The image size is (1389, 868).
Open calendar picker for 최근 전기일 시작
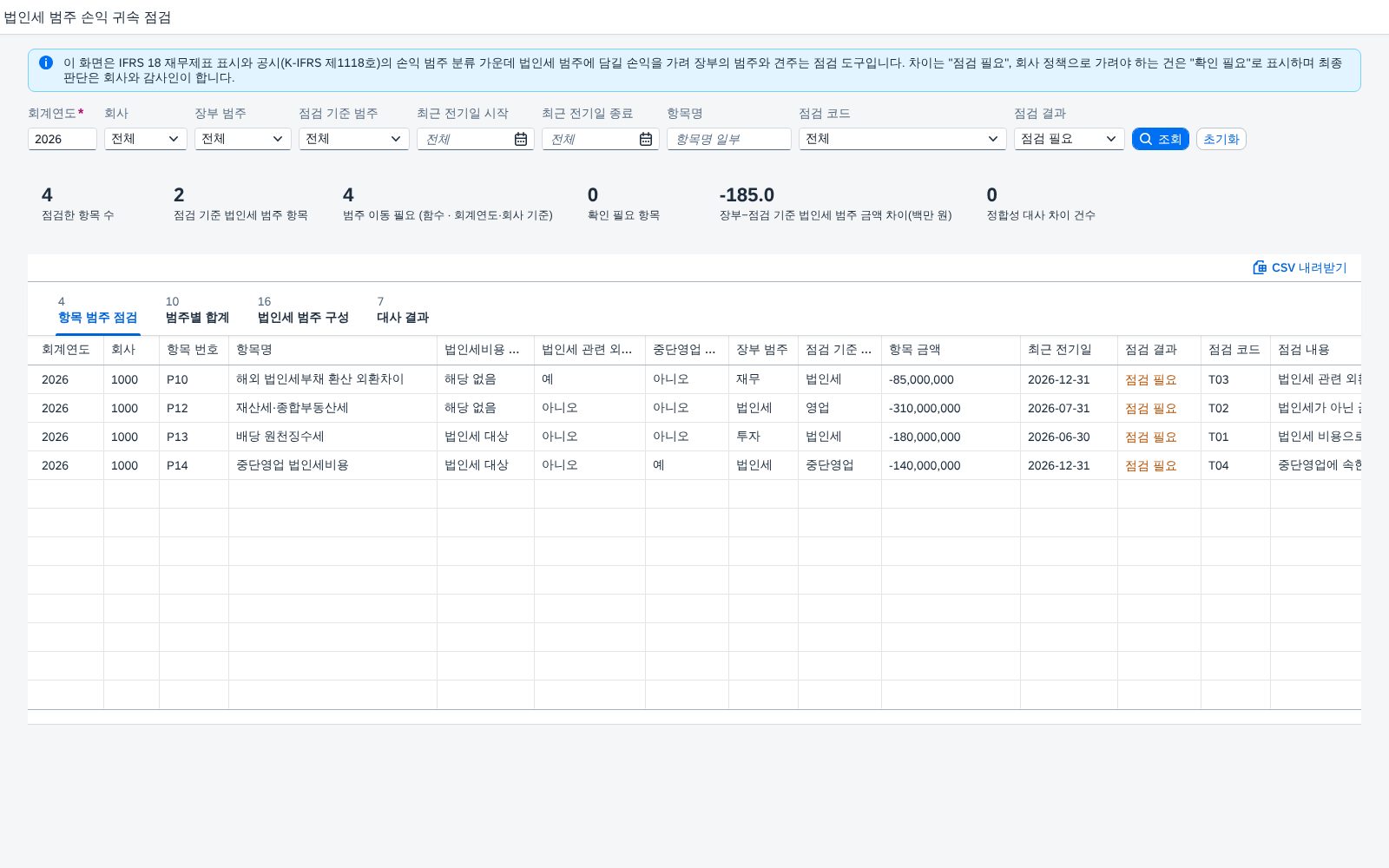[x=521, y=139]
